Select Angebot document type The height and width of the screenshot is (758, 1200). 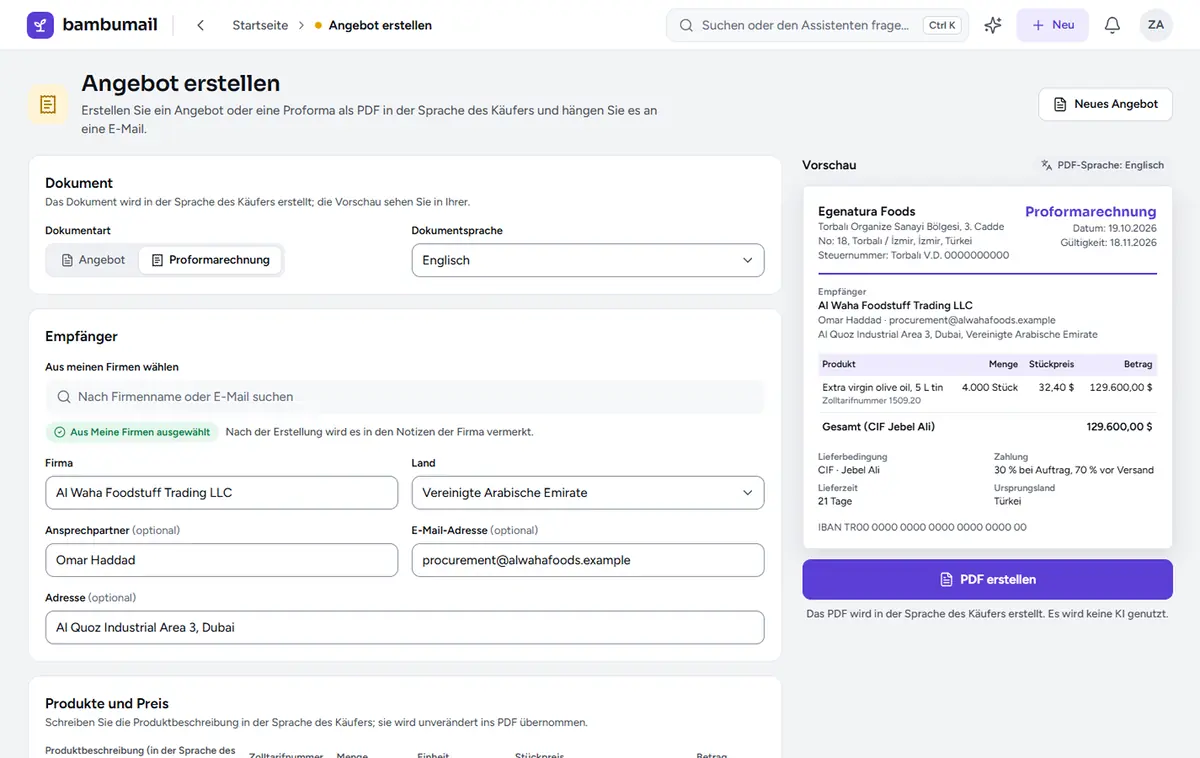click(93, 260)
